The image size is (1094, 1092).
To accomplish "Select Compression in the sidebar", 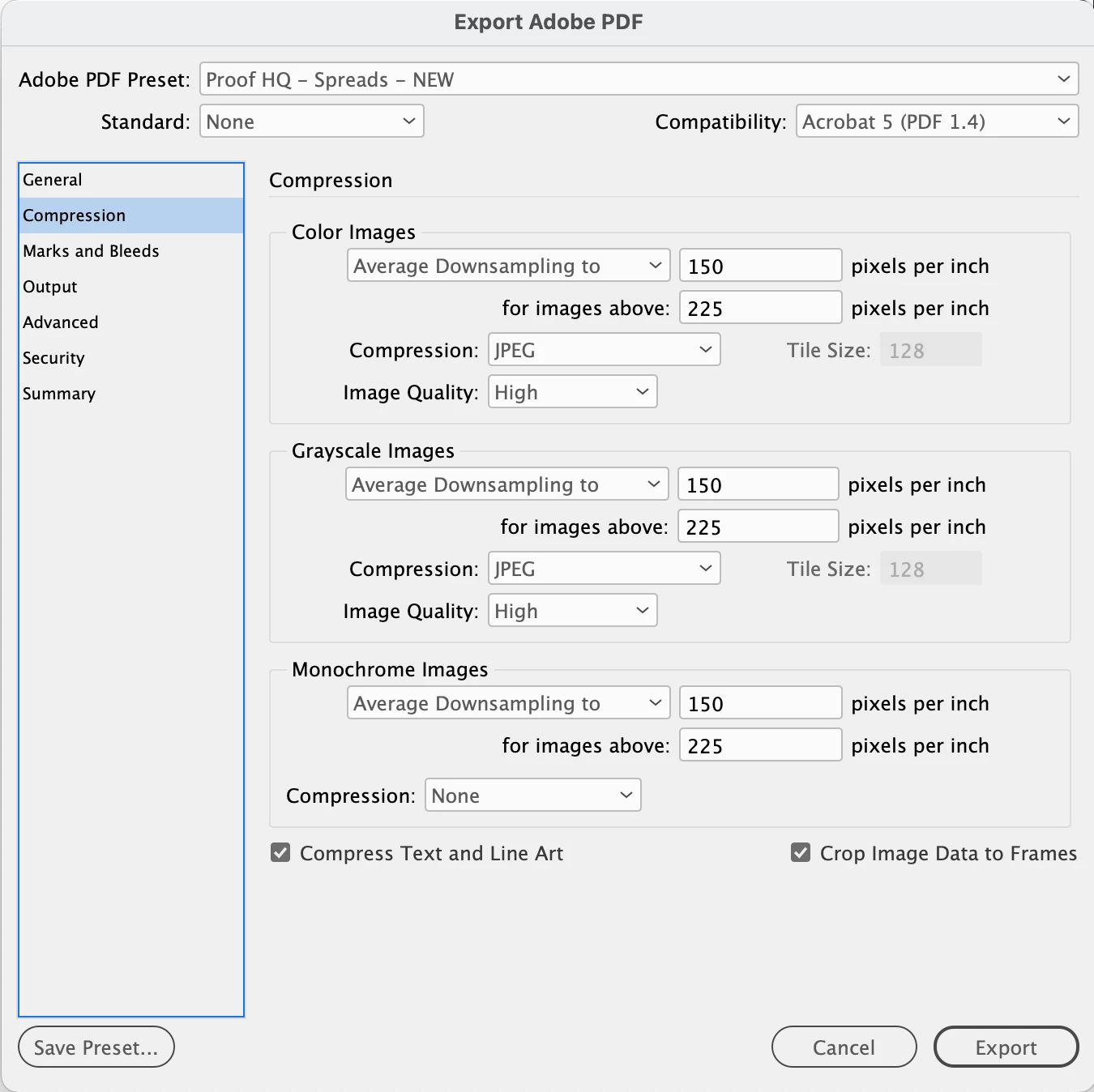I will point(131,215).
